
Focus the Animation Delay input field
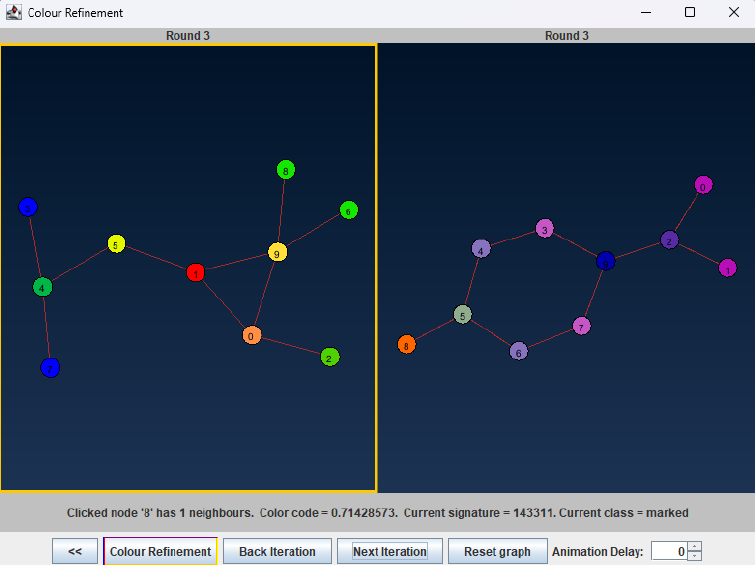(x=669, y=551)
